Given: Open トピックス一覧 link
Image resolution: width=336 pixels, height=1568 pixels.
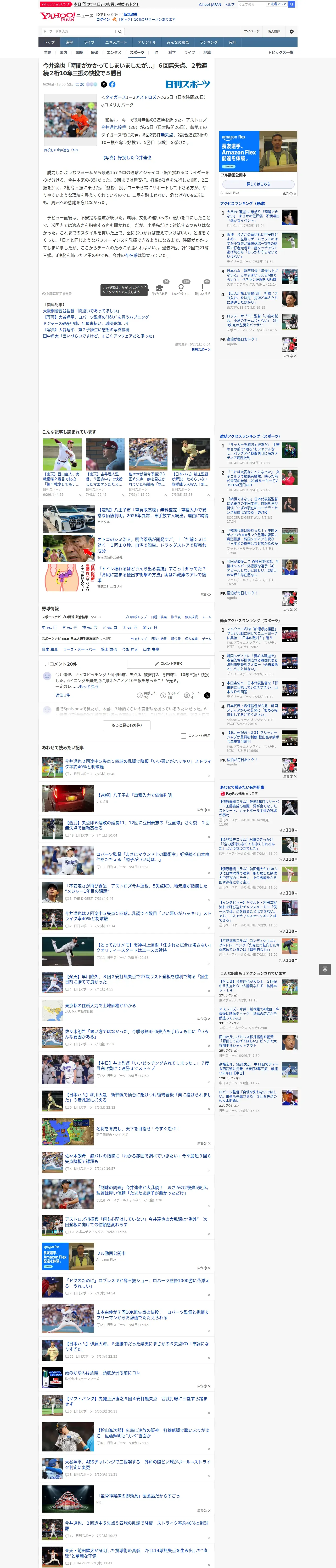Looking at the screenshot, I should (281, 52).
